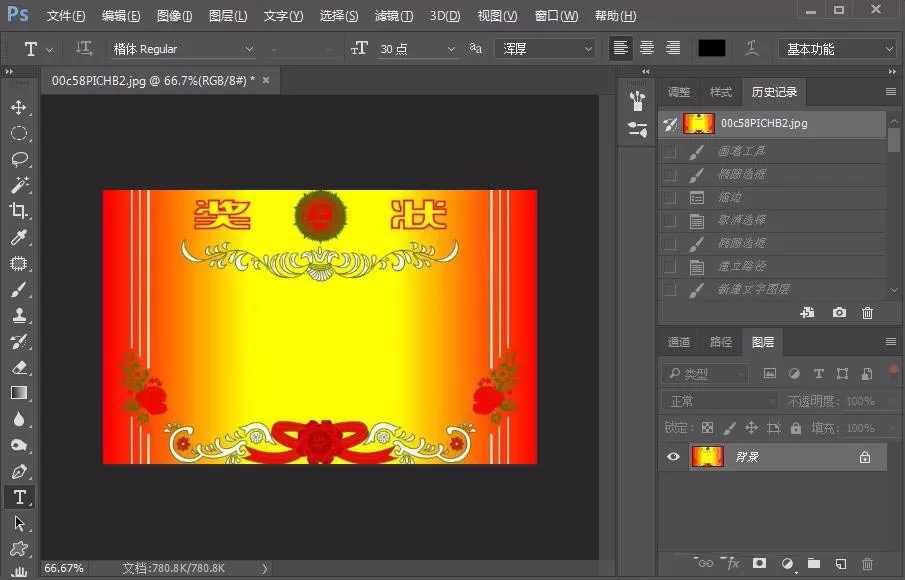Screen dimensions: 905x580
Task: Select the Lasso tool
Action: point(18,159)
